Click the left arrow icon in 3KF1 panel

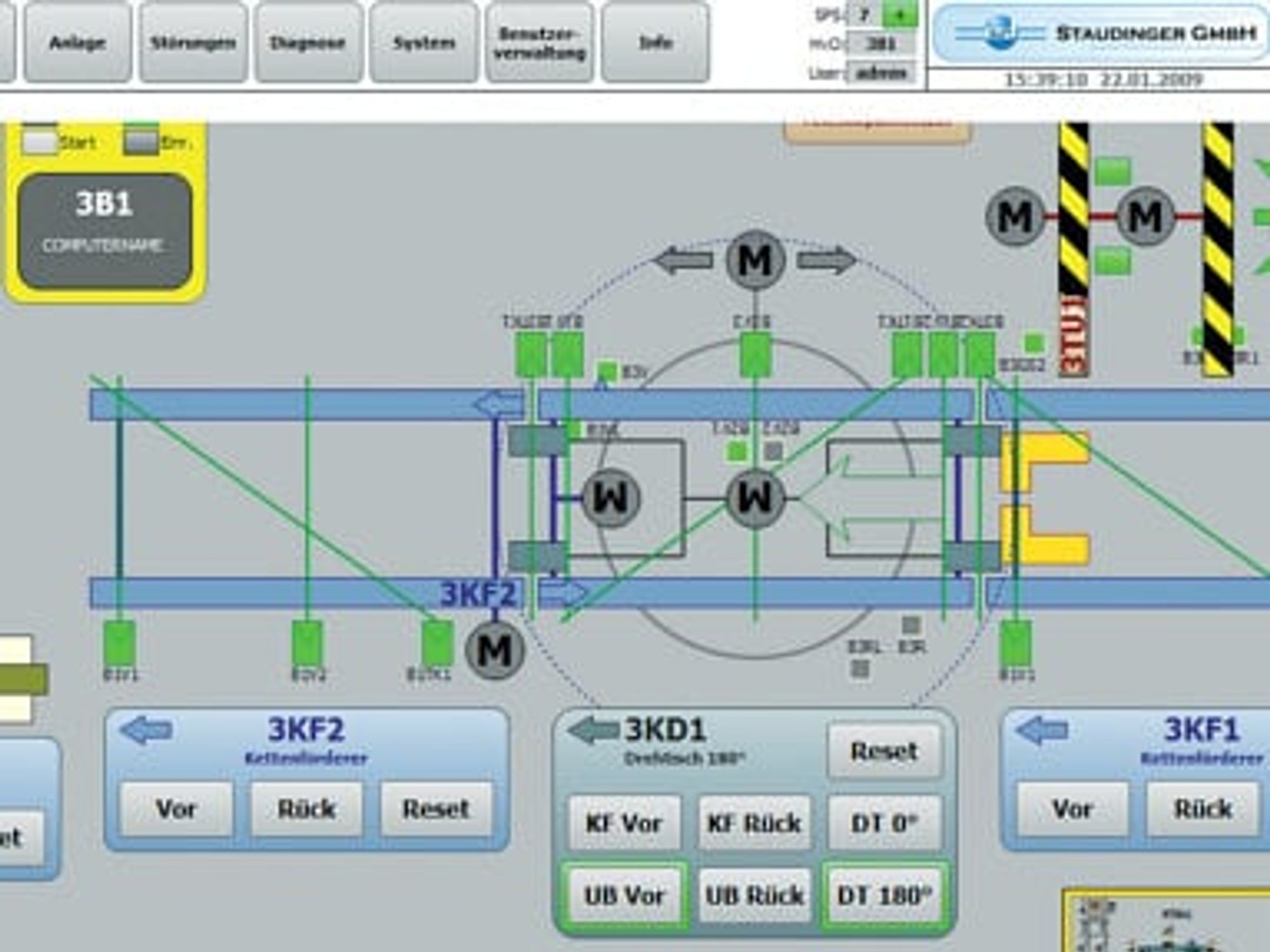pos(1042,730)
